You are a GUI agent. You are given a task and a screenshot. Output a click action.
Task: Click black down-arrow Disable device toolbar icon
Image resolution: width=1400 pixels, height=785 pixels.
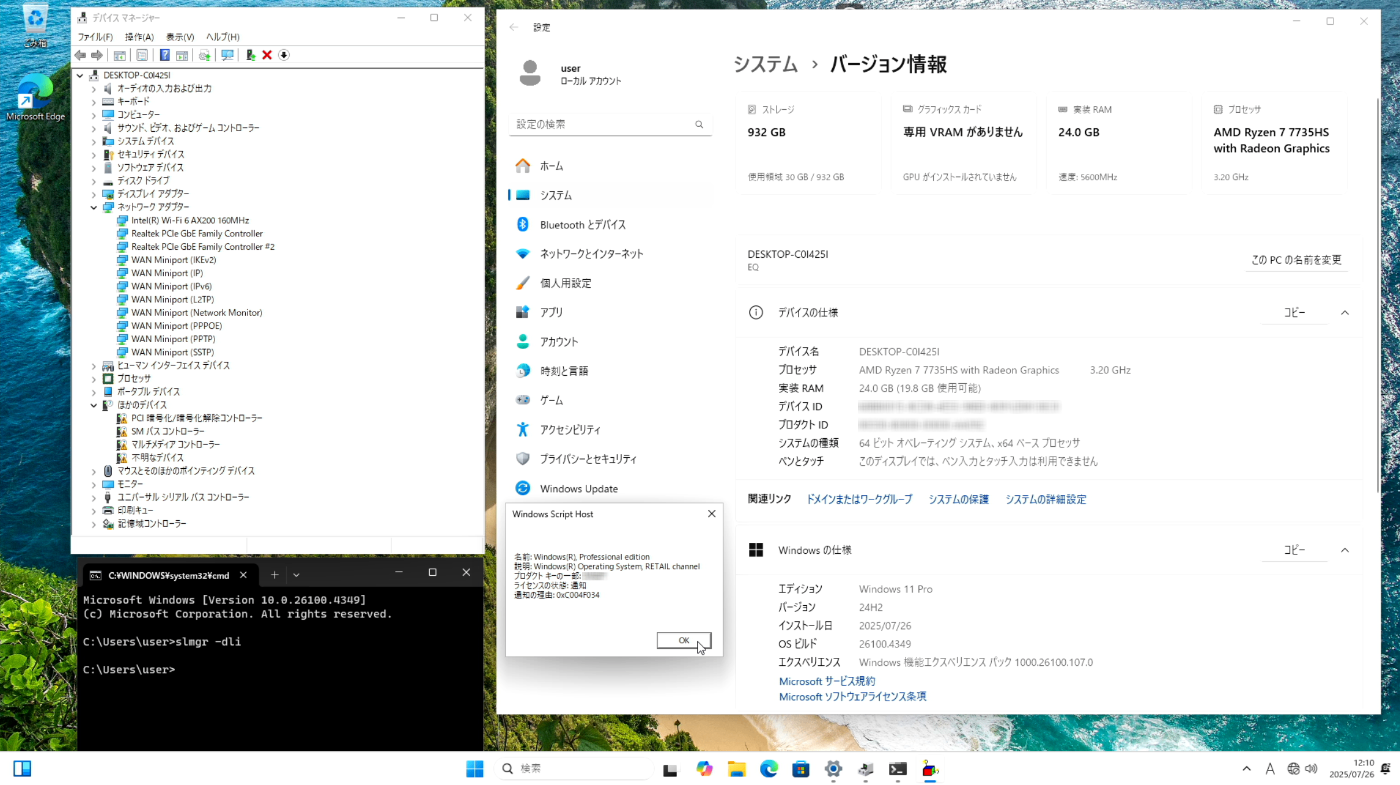tap(284, 55)
